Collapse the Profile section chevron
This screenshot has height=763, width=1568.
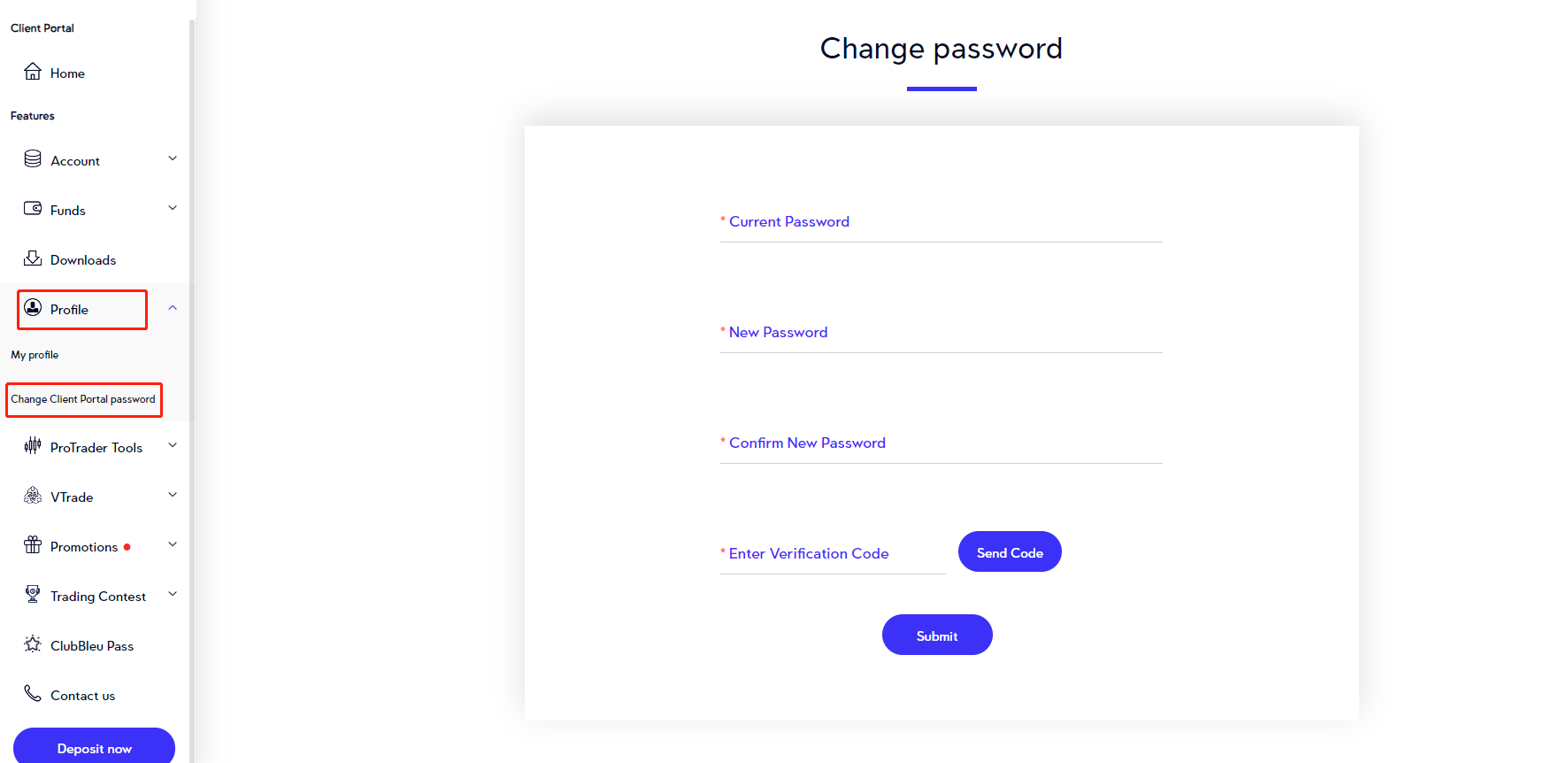pos(173,308)
